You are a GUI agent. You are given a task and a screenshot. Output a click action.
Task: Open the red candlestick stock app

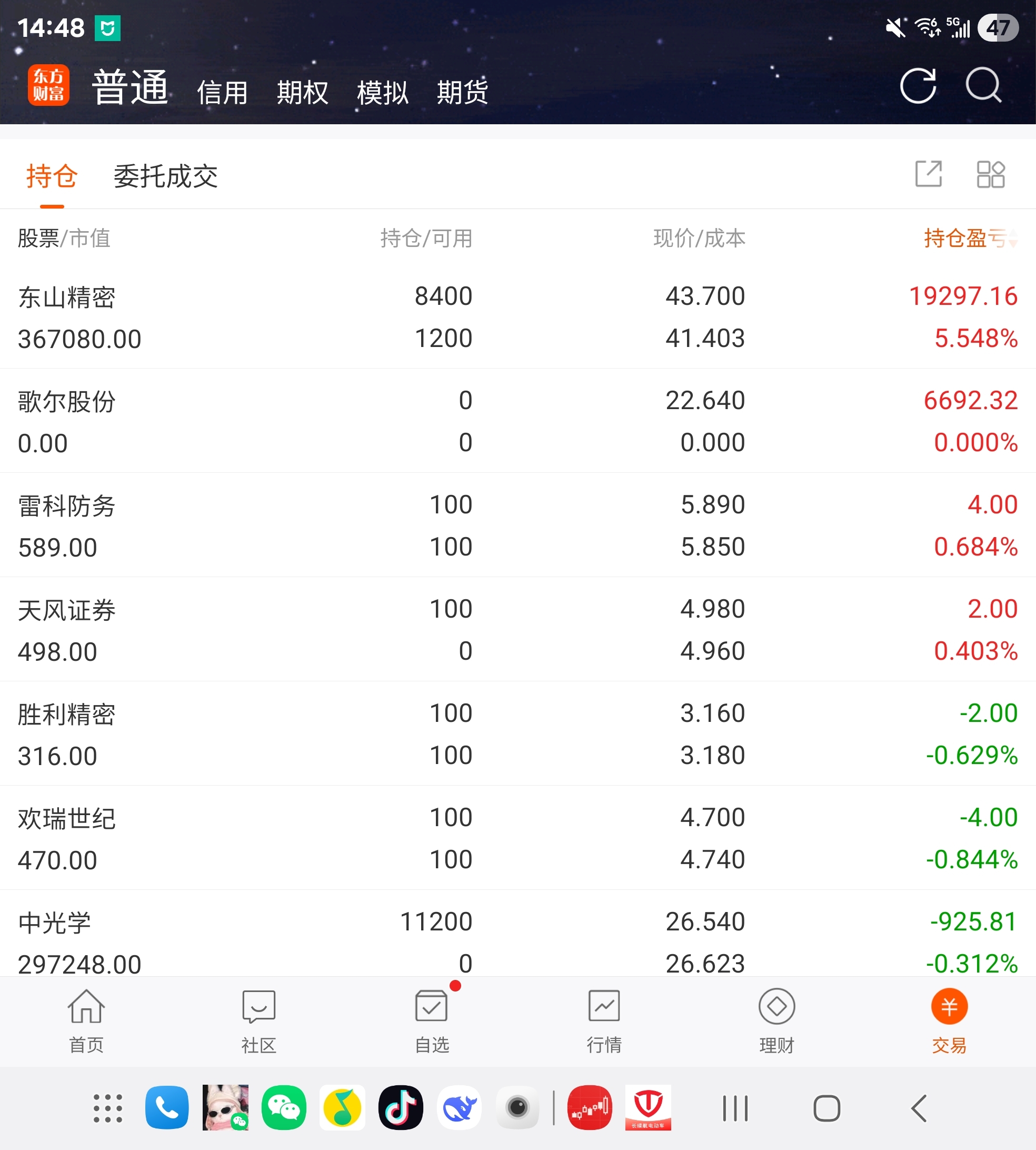coord(590,1107)
